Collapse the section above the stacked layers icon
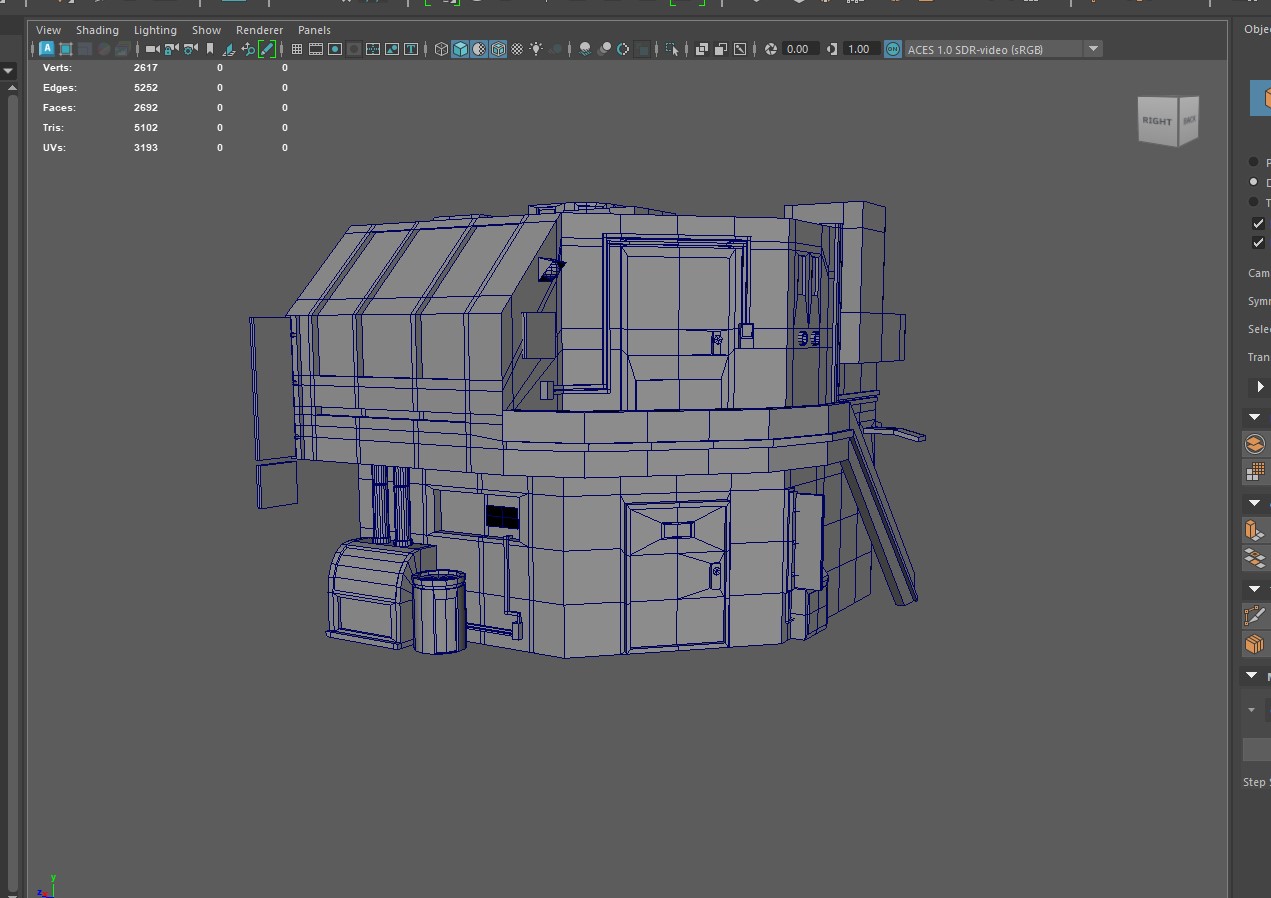The image size is (1271, 898). [x=1254, y=417]
